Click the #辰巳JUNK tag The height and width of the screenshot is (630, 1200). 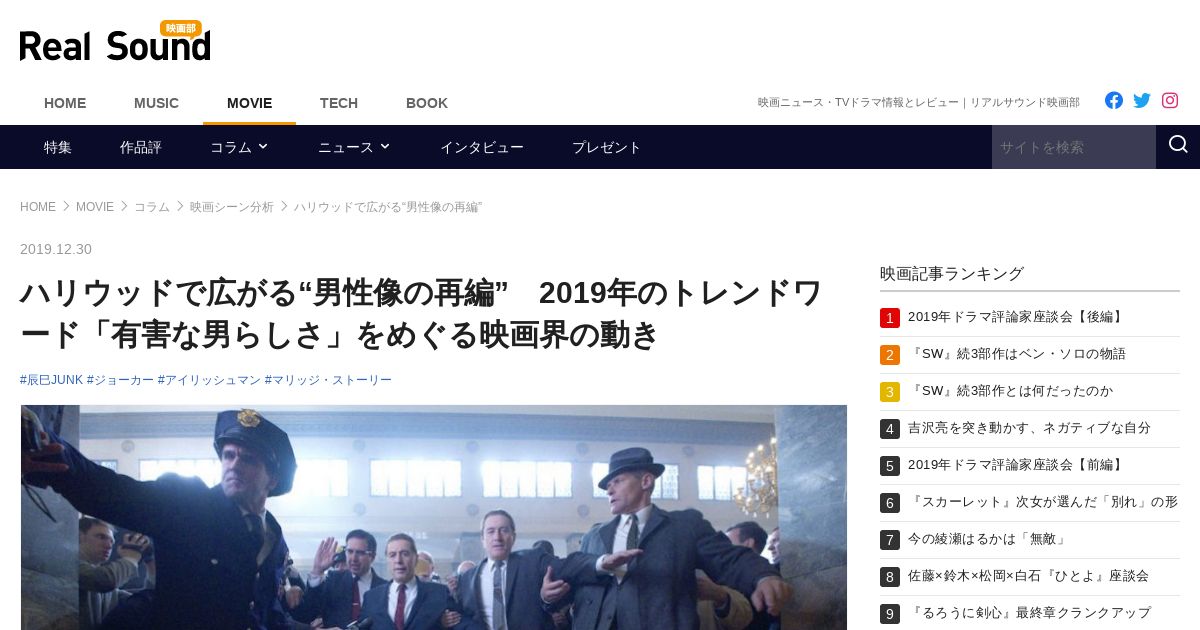tap(51, 380)
